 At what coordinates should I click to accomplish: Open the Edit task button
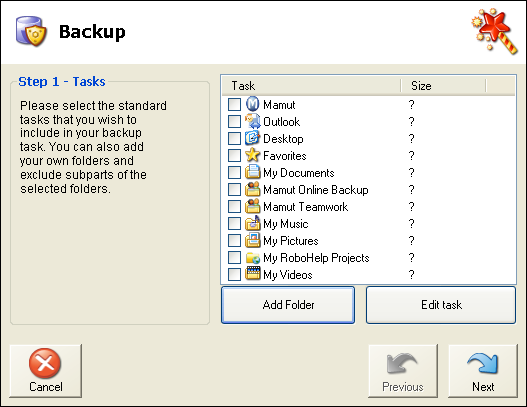441,305
